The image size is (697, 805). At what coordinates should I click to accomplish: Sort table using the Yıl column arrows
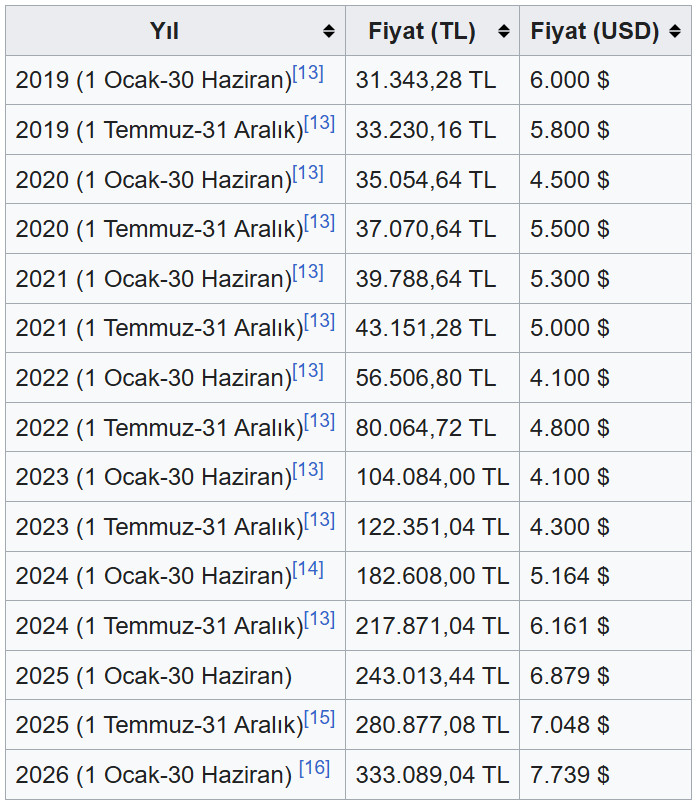coord(329,31)
